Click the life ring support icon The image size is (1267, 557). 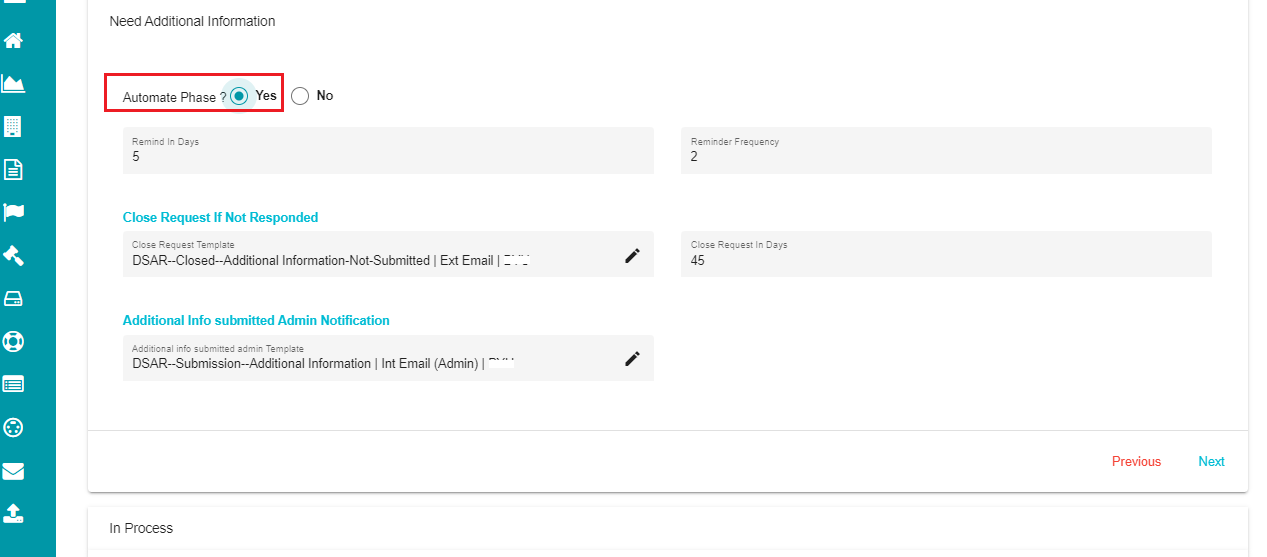tap(14, 341)
